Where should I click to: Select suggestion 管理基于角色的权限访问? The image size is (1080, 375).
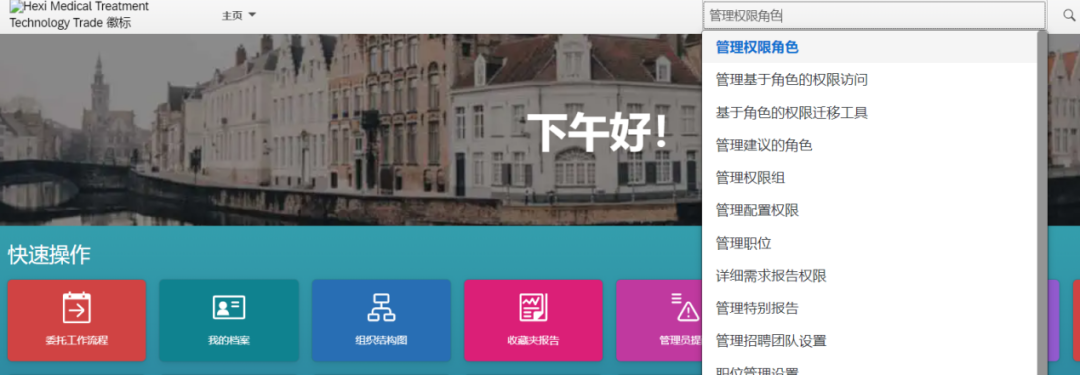pos(869,80)
